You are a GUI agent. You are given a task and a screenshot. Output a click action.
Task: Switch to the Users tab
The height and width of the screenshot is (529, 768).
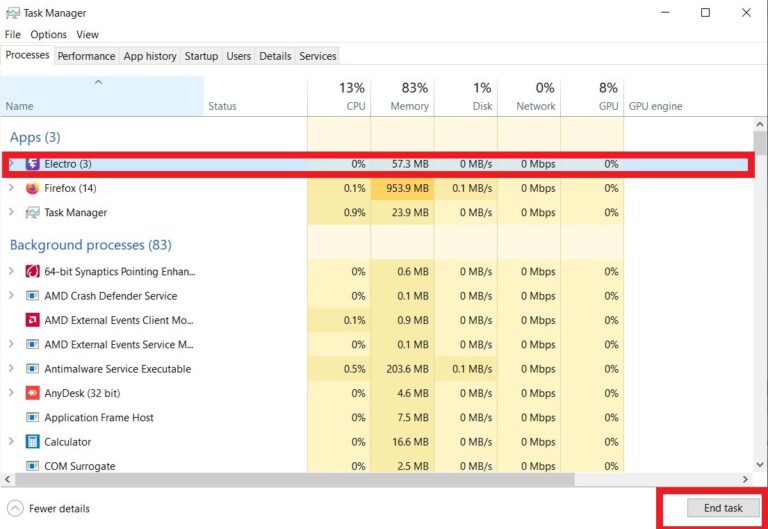239,56
